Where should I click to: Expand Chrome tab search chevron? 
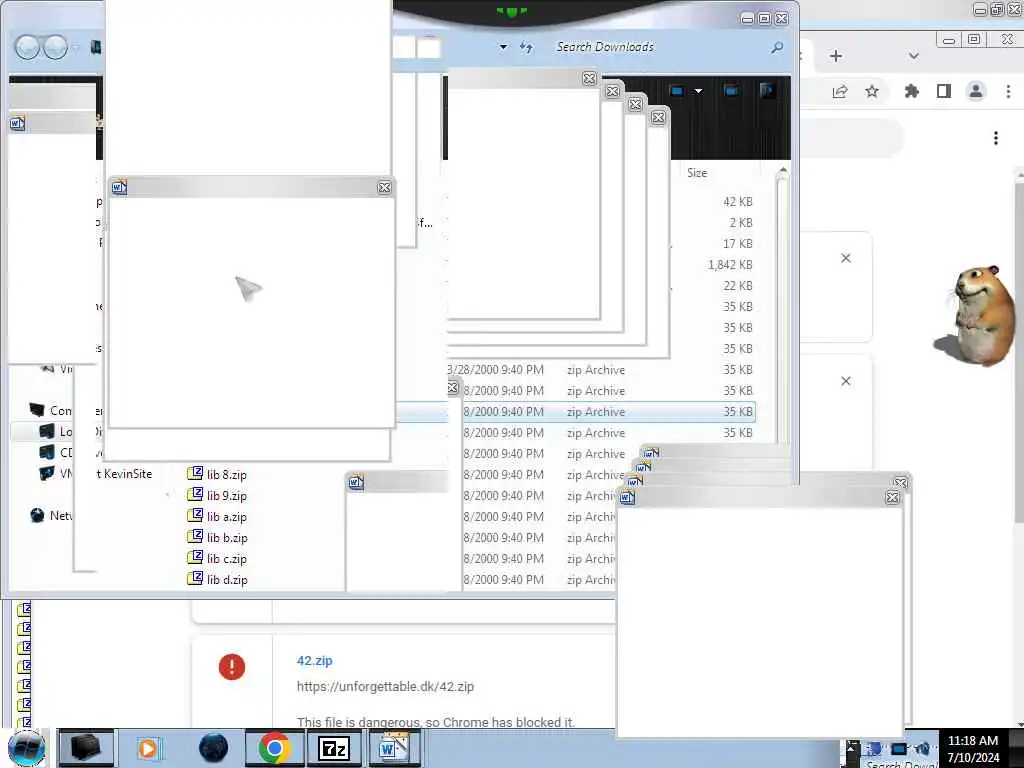point(914,56)
